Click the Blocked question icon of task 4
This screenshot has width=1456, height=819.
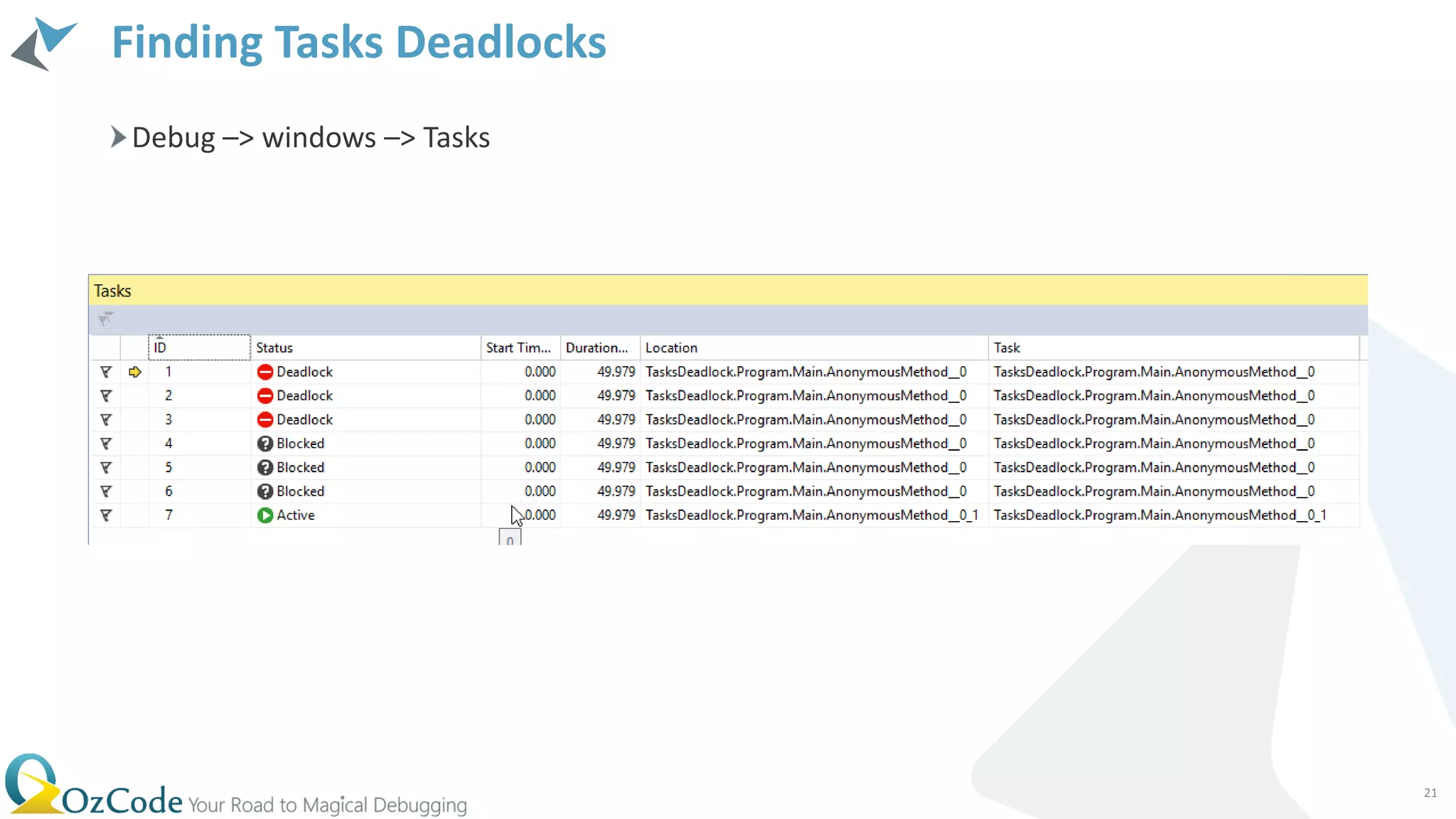point(265,444)
